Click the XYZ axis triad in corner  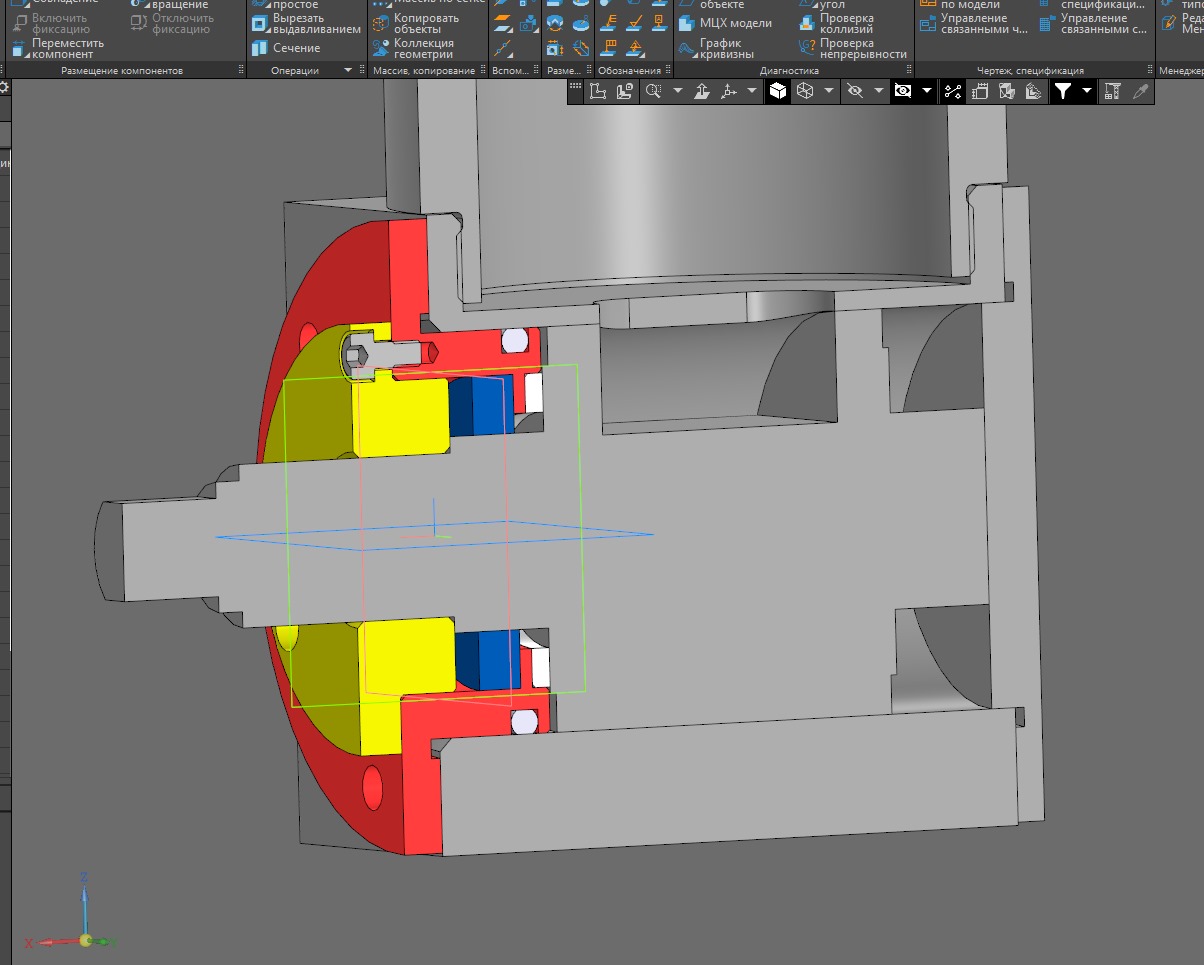84,938
